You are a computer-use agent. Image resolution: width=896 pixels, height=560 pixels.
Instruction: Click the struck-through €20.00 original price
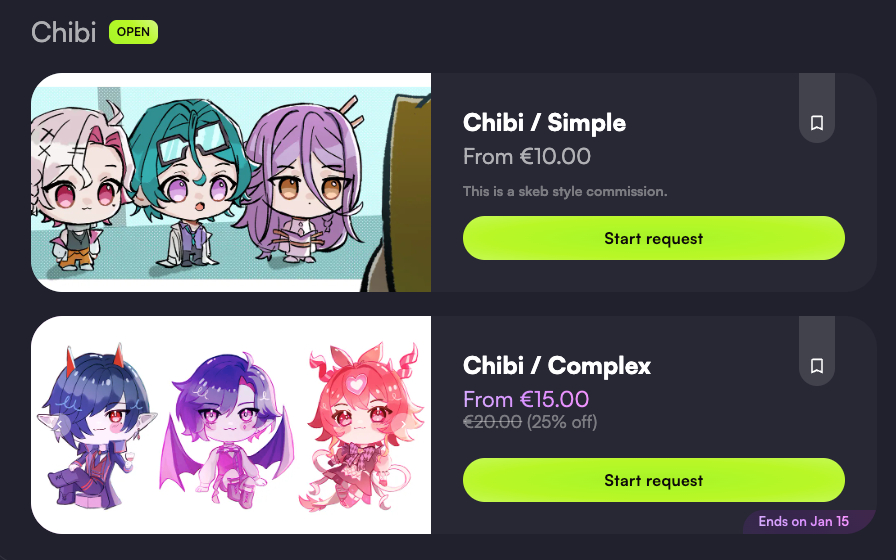click(492, 422)
